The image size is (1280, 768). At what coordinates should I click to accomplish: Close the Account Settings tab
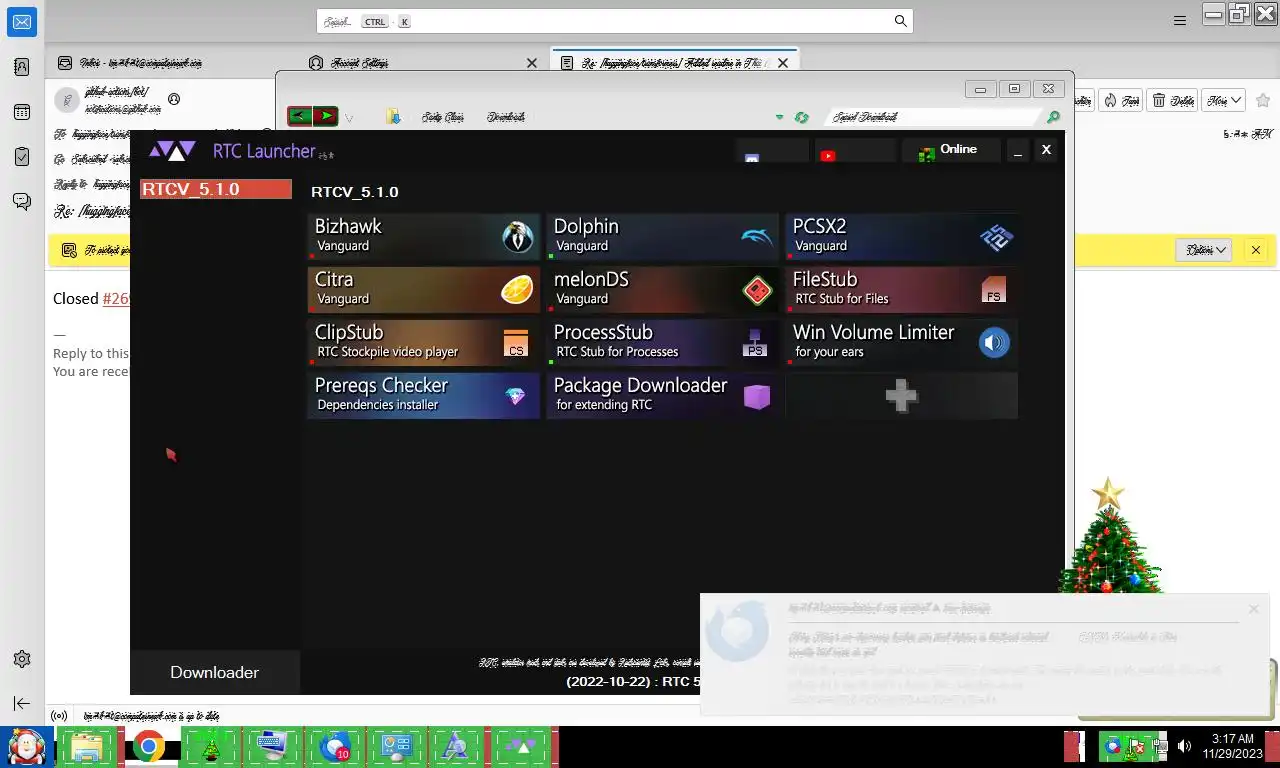(532, 62)
